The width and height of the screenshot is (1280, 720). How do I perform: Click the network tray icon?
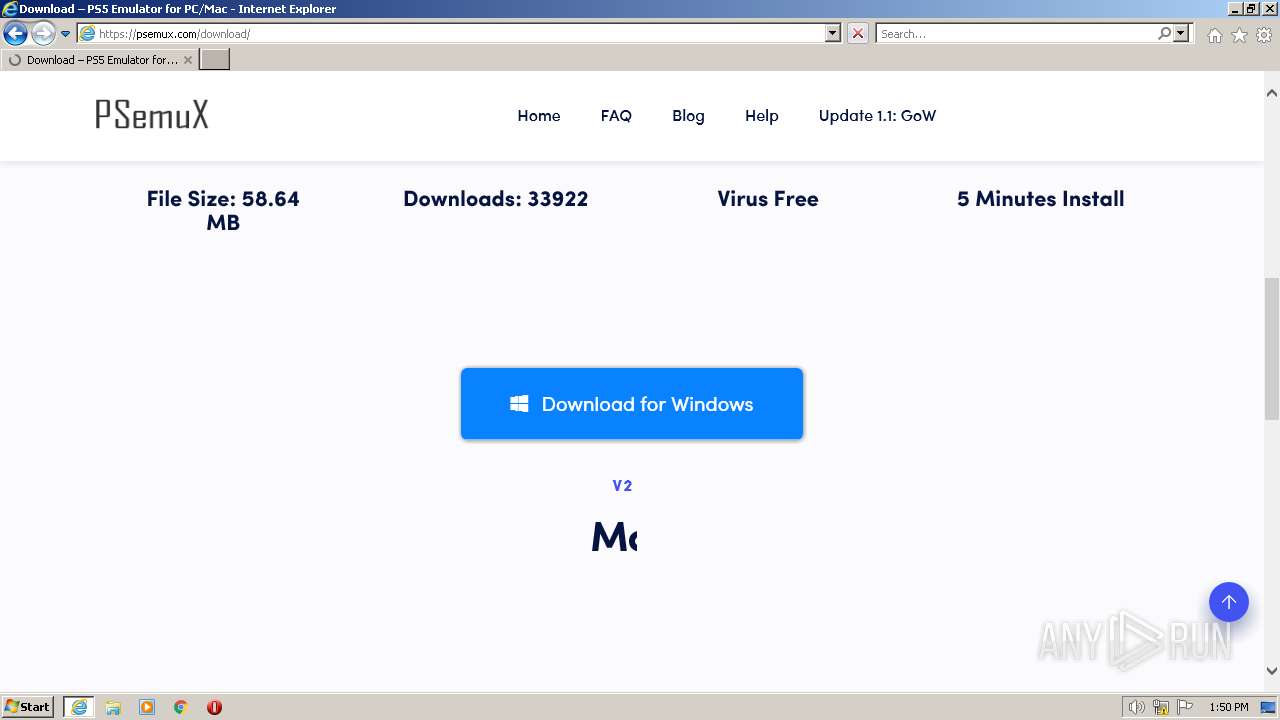point(1161,707)
